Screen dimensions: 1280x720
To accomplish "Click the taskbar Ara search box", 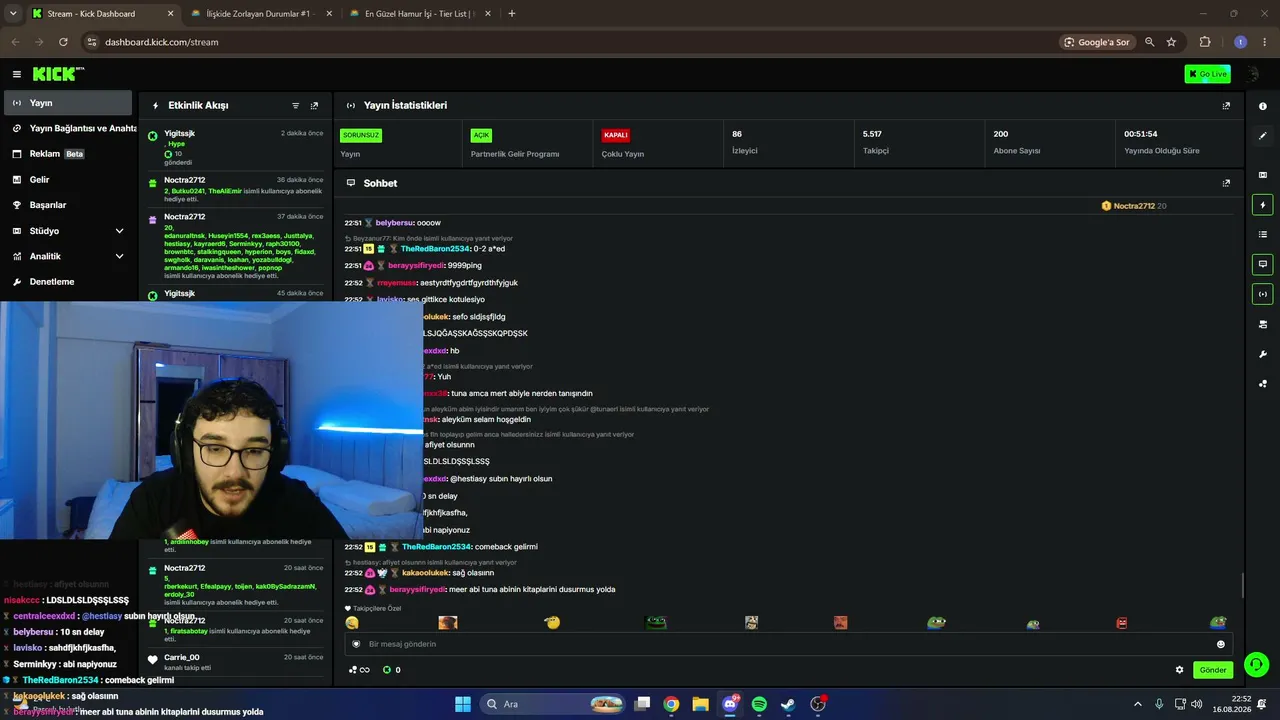I will 553,704.
